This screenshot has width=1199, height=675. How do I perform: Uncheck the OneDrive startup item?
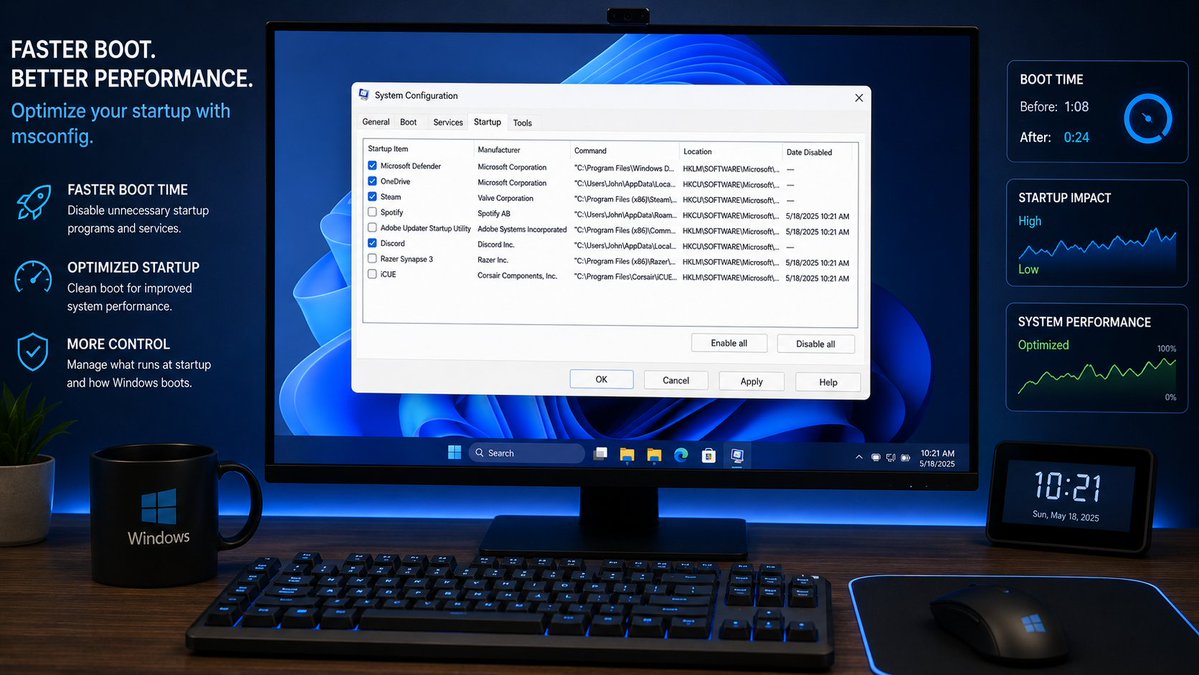[x=372, y=181]
